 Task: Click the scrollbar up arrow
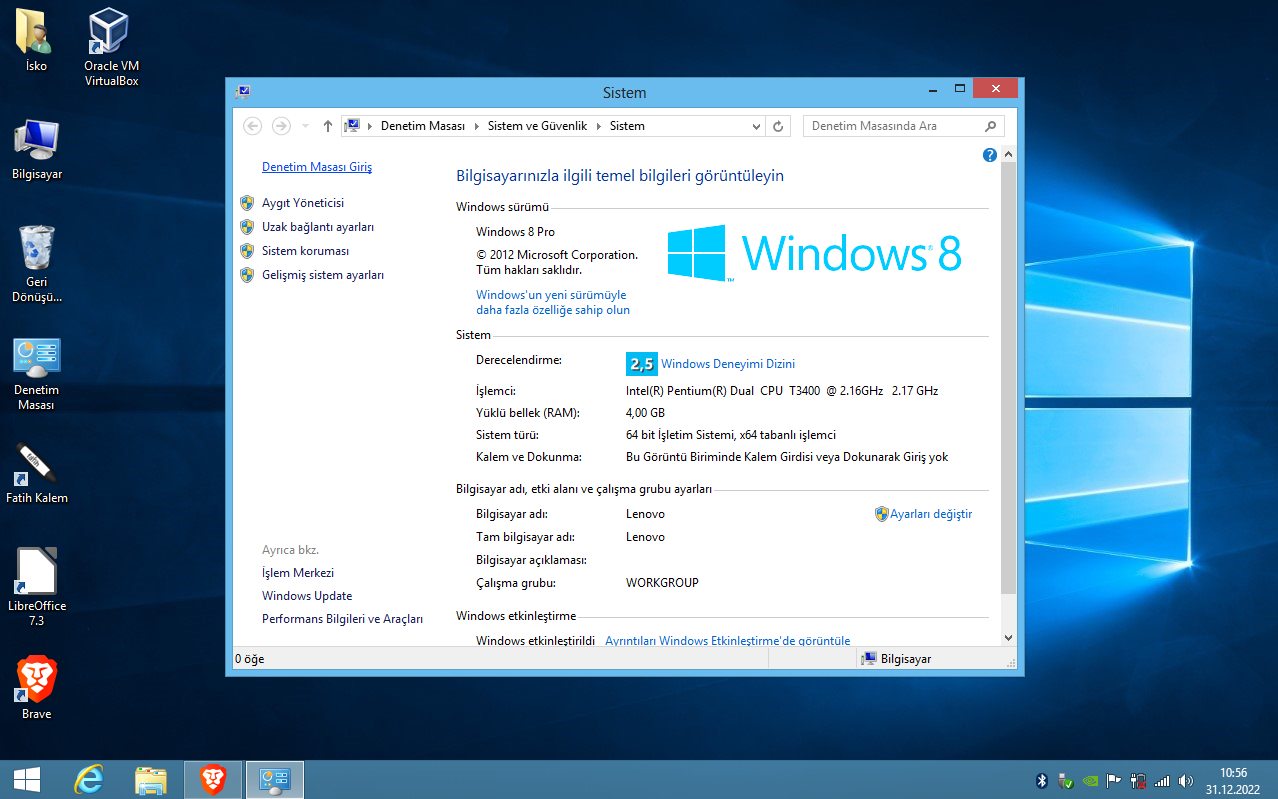tap(1008, 155)
